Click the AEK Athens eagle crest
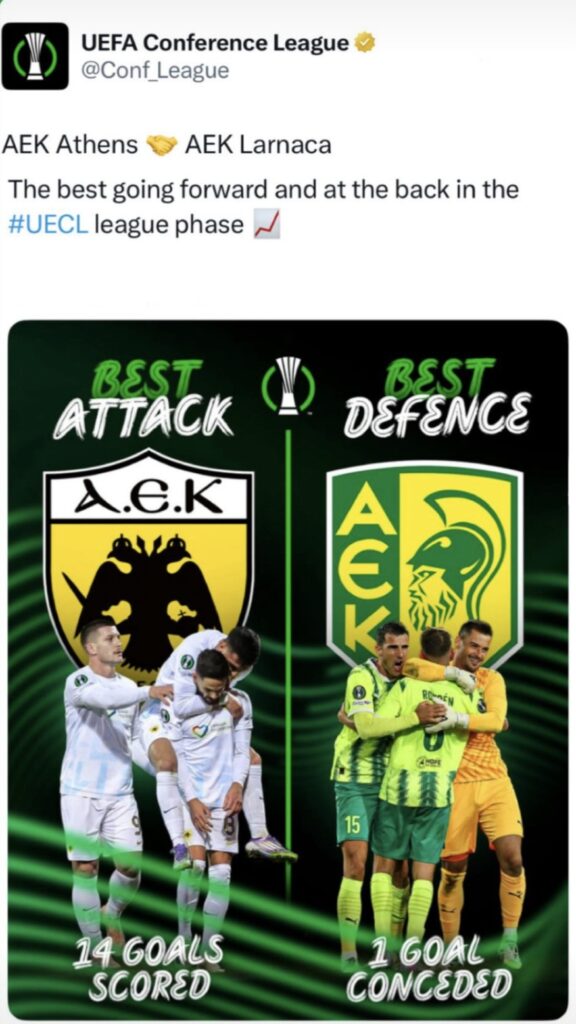Viewport: 576px width, 1024px height. [x=149, y=555]
